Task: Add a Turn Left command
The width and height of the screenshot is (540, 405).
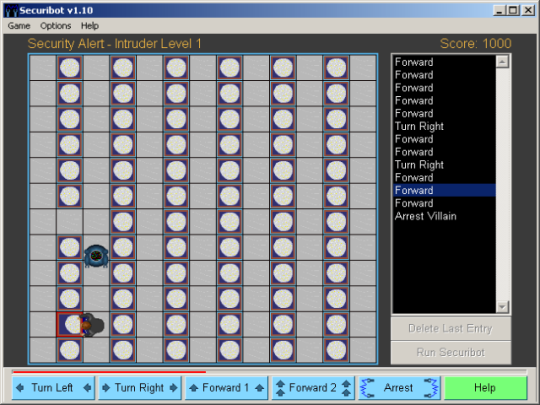Action: 53,388
